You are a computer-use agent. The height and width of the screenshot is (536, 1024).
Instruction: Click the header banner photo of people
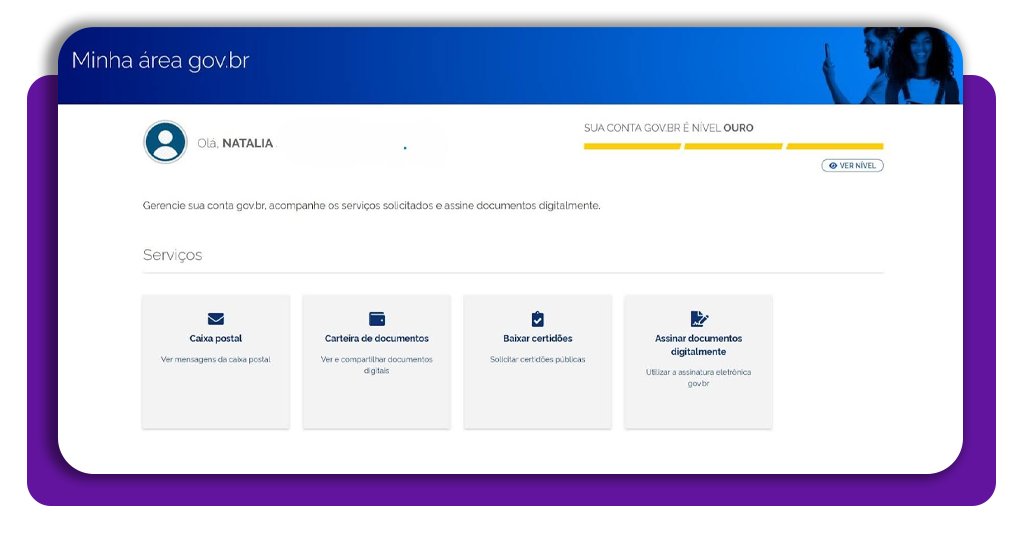click(x=890, y=65)
